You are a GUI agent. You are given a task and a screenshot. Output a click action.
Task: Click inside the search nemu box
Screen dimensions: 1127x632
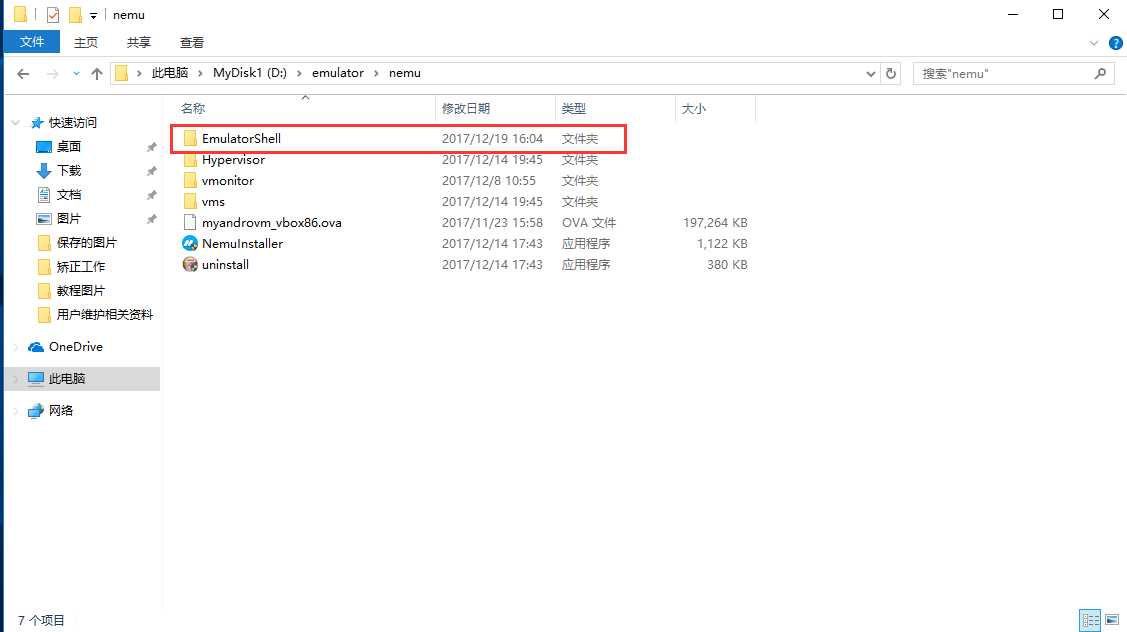[x=1000, y=73]
